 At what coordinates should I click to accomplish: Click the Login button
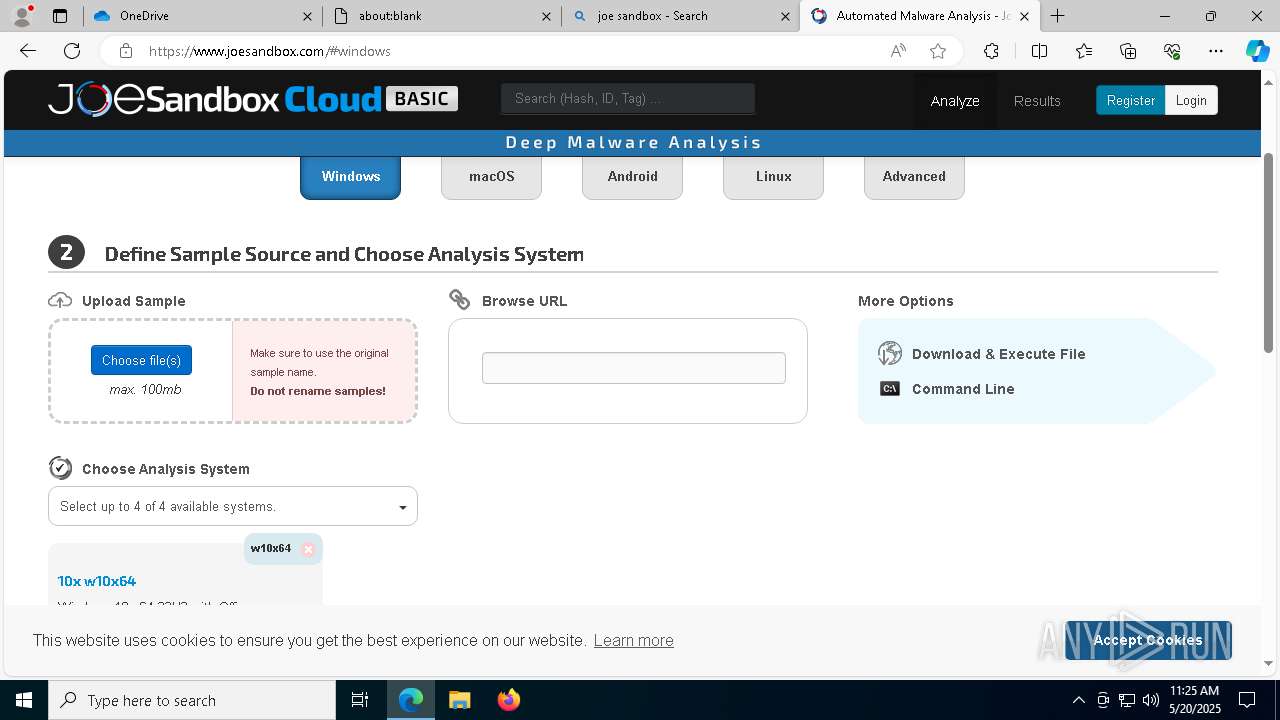pos(1191,100)
